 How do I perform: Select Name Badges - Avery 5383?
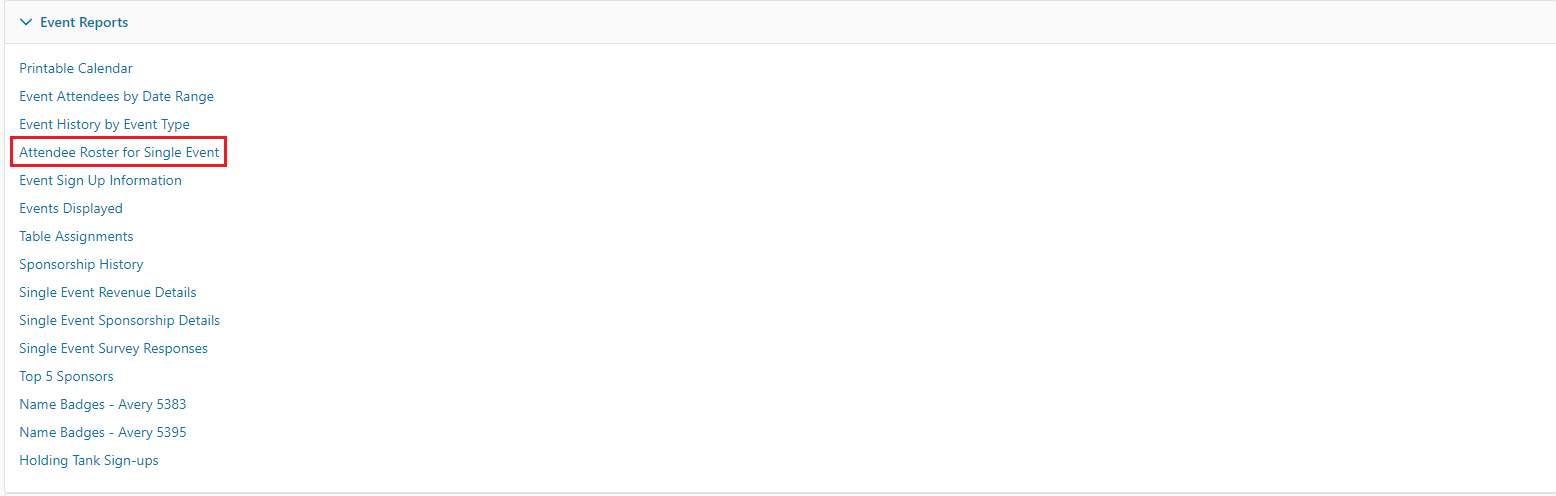[103, 404]
